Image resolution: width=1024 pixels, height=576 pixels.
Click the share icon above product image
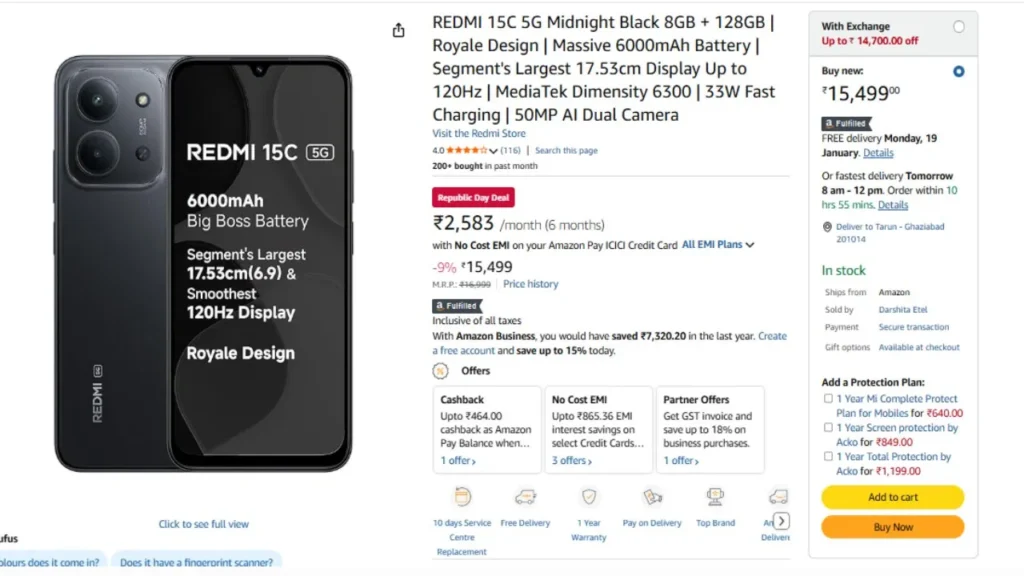(398, 30)
